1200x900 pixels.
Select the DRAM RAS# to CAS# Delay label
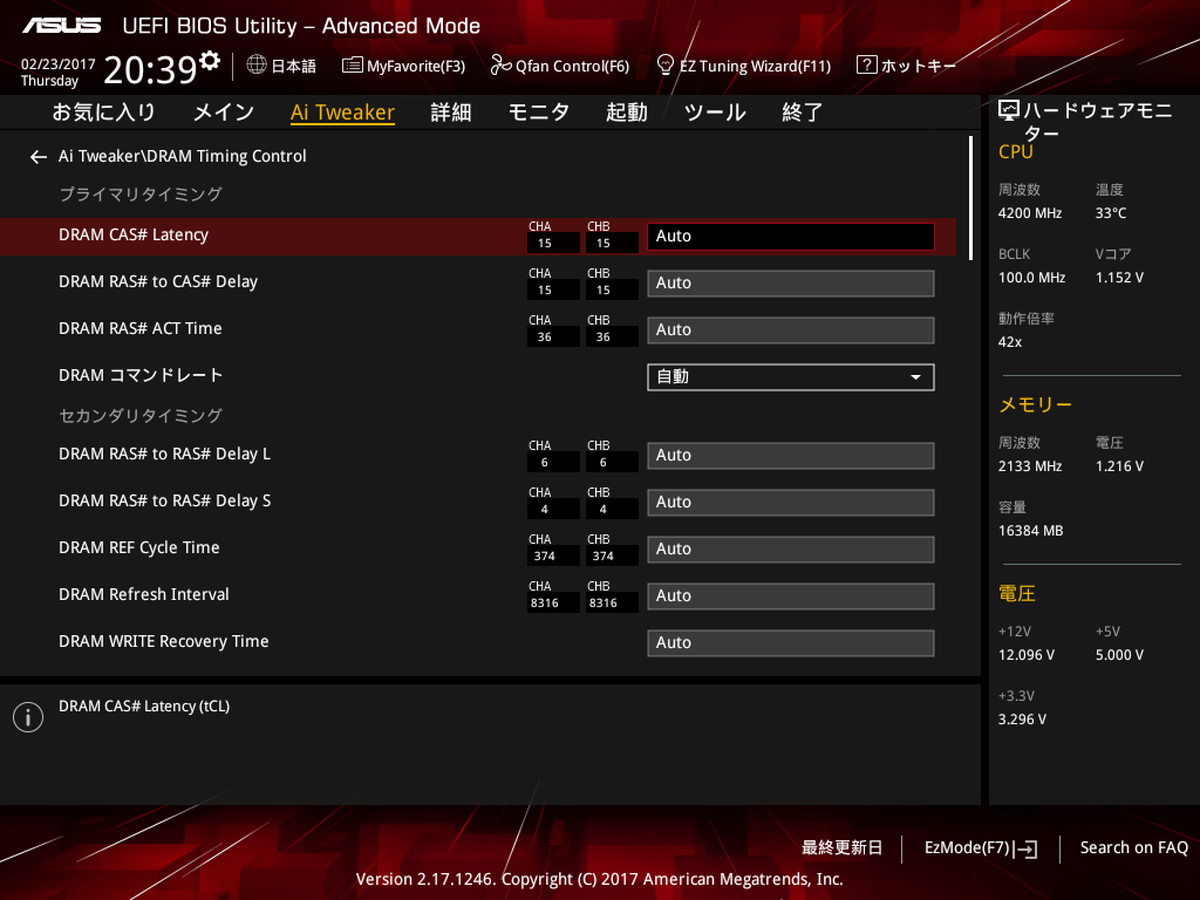[x=158, y=282]
